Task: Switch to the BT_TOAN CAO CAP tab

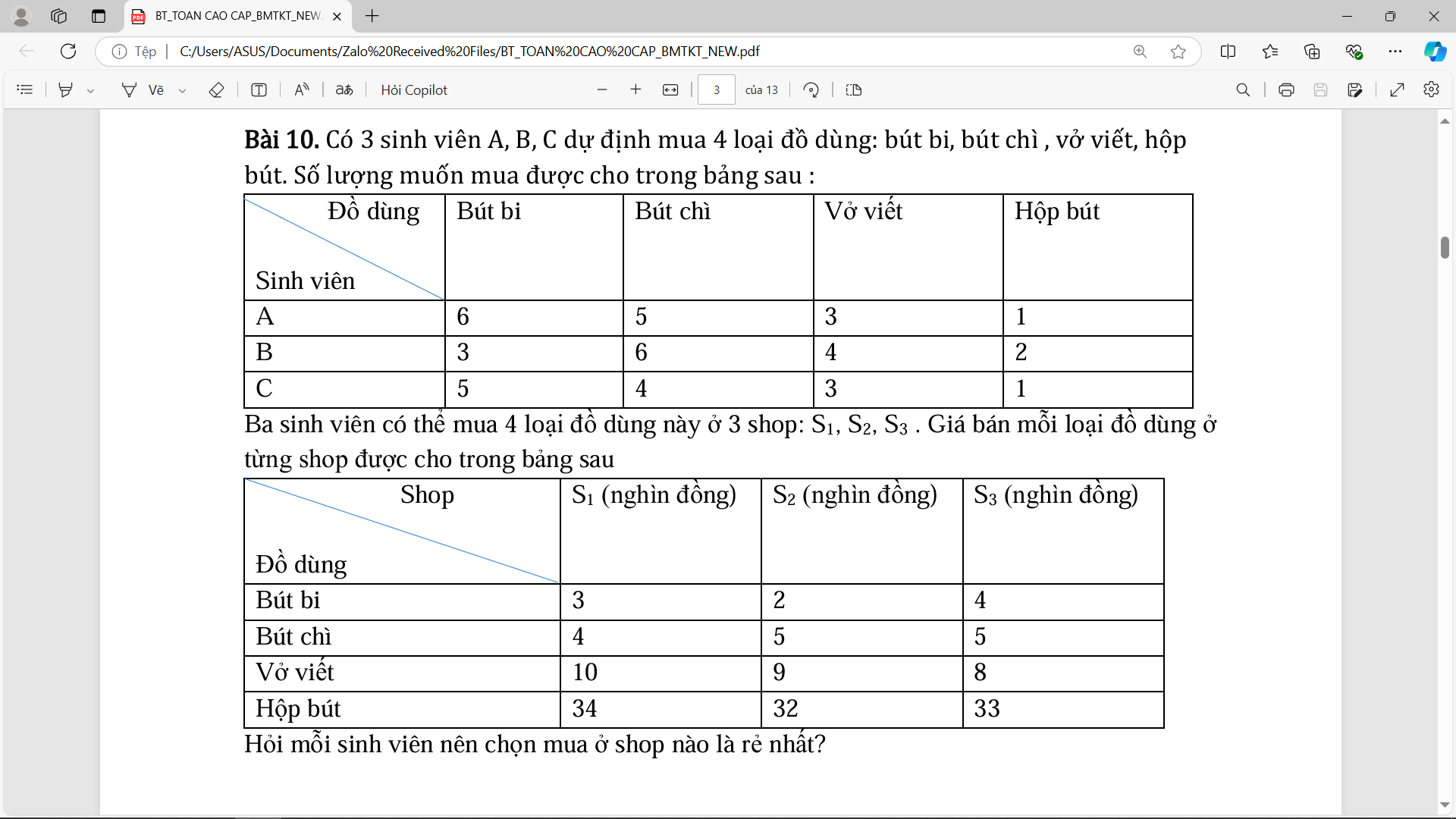Action: tap(227, 16)
